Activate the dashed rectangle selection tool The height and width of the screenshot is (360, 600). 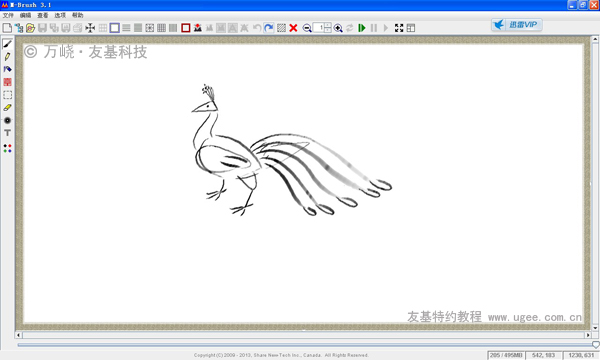tap(7, 95)
